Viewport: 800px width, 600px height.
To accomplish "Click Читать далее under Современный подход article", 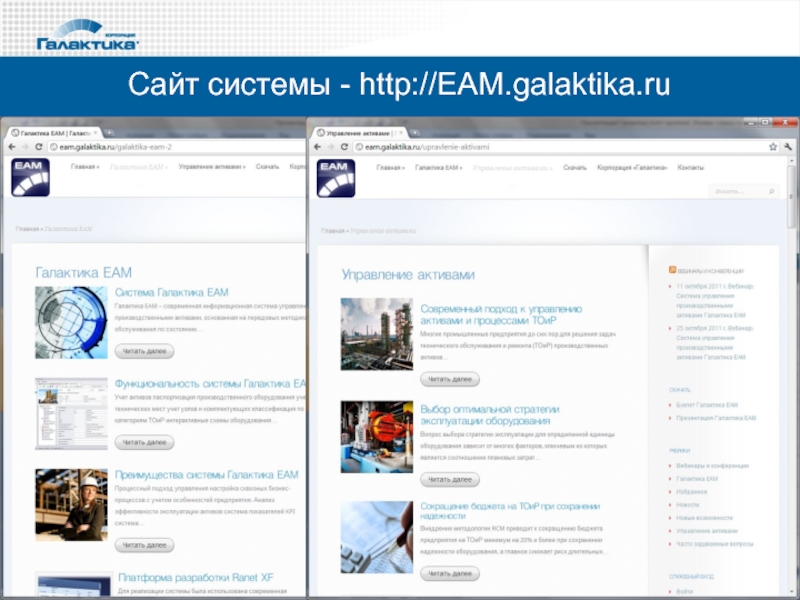I will click(x=450, y=379).
